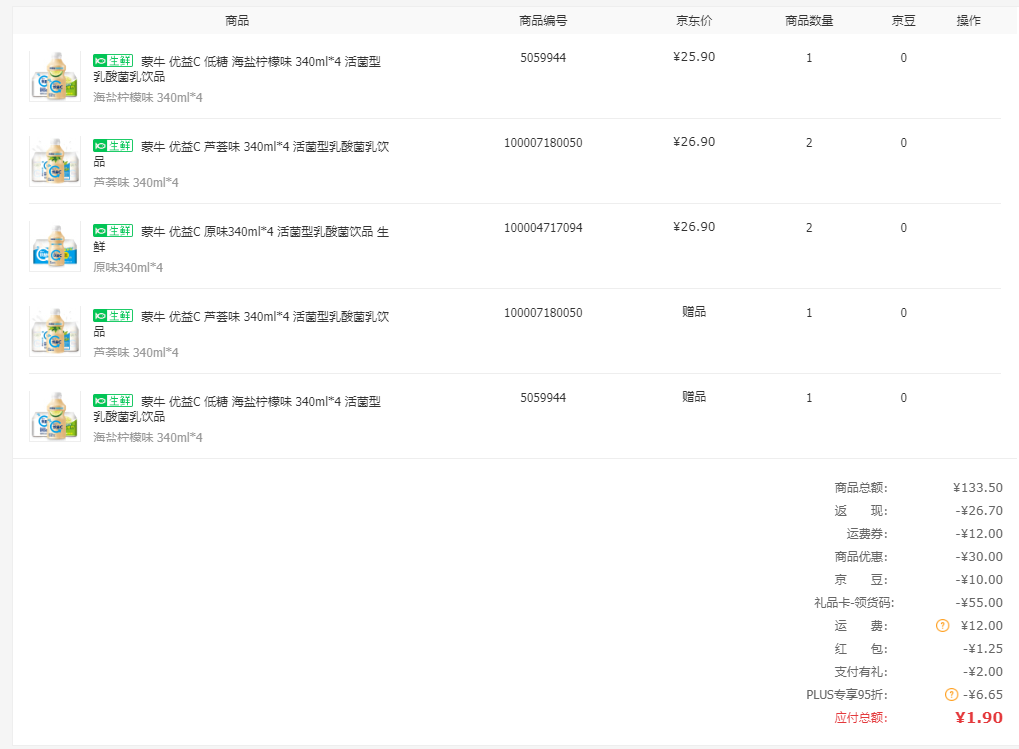
Task: Open thumbnail of the ¥25.90 海盐柠檬味 product
Action: [x=55, y=76]
